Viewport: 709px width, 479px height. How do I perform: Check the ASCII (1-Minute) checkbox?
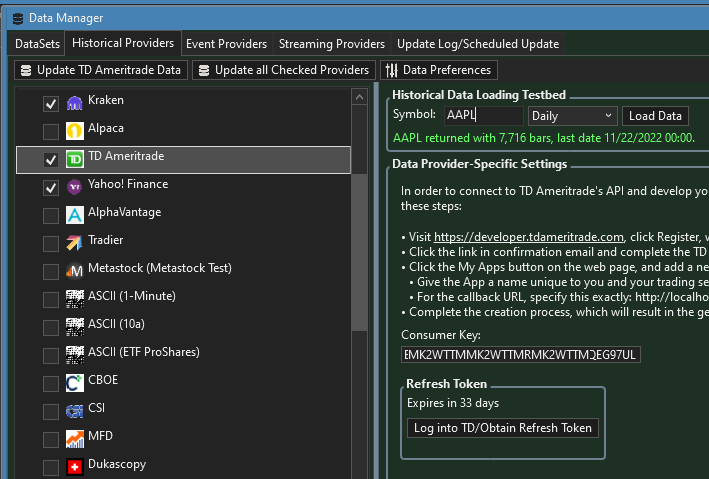coord(50,300)
